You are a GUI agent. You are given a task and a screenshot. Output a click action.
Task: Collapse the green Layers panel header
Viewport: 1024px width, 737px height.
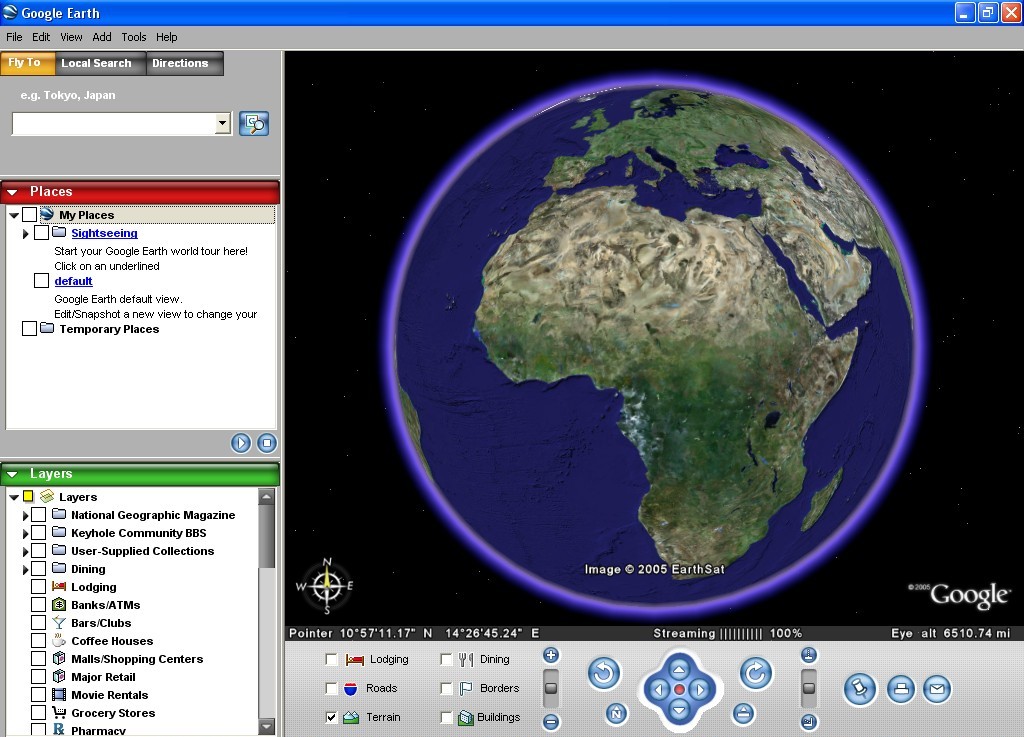click(x=12, y=474)
